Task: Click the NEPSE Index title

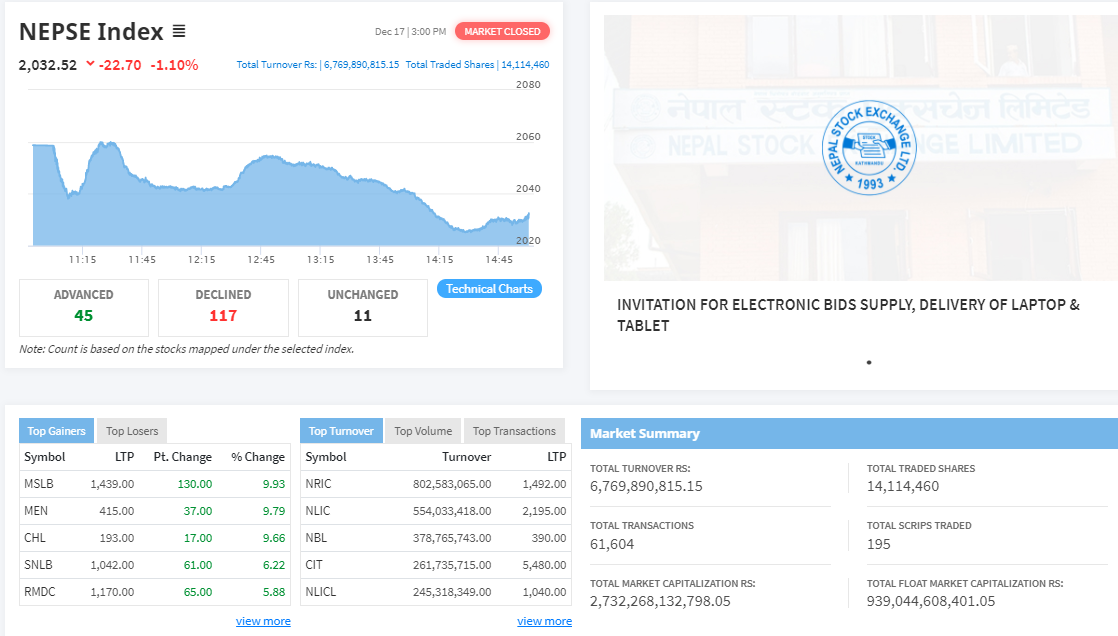Action: click(x=91, y=31)
